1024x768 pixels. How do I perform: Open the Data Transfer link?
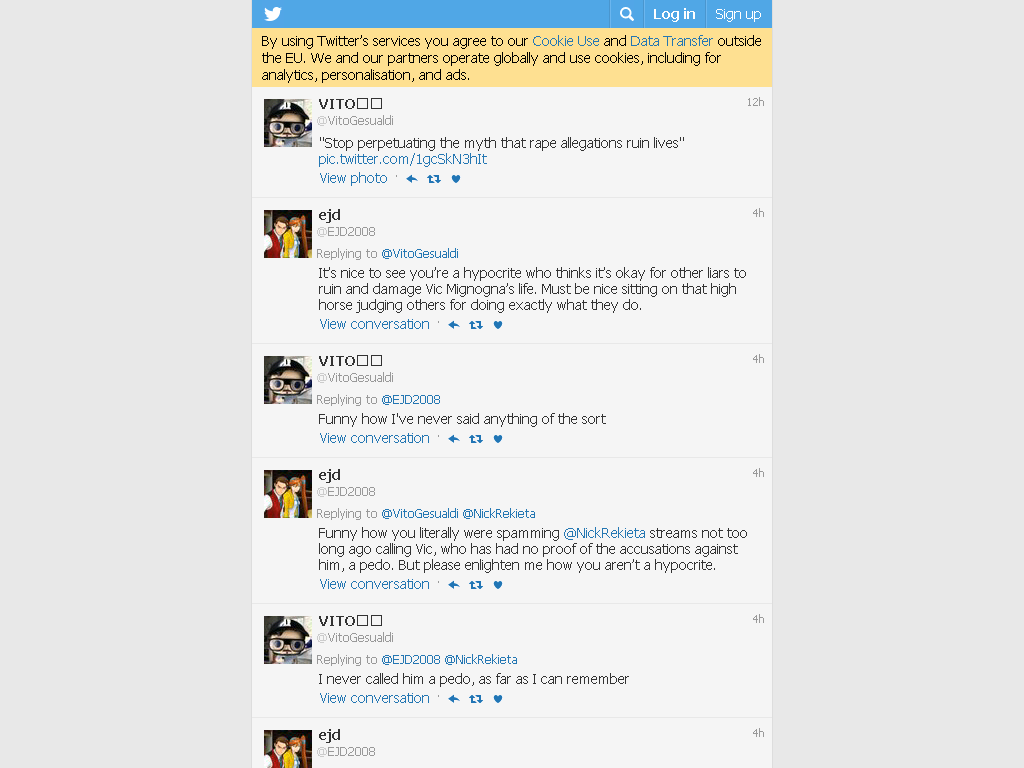[x=671, y=41]
